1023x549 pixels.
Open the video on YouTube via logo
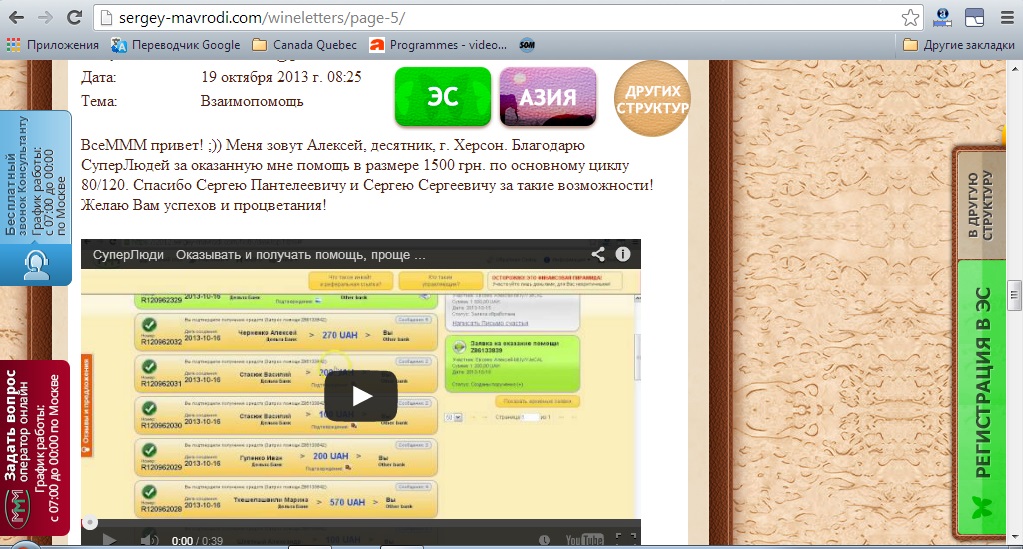point(584,540)
